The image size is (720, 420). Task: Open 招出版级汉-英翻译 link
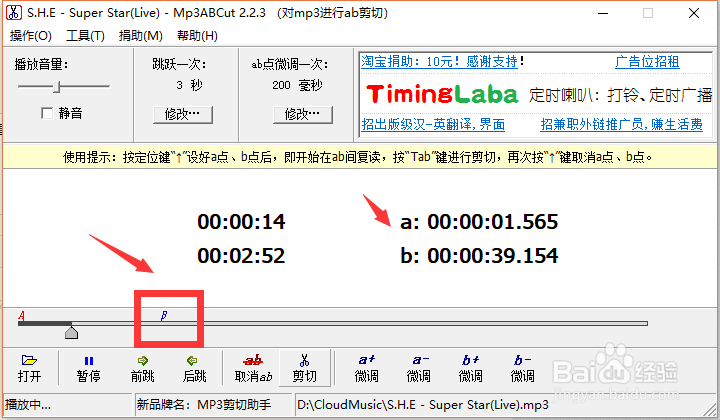[433, 124]
